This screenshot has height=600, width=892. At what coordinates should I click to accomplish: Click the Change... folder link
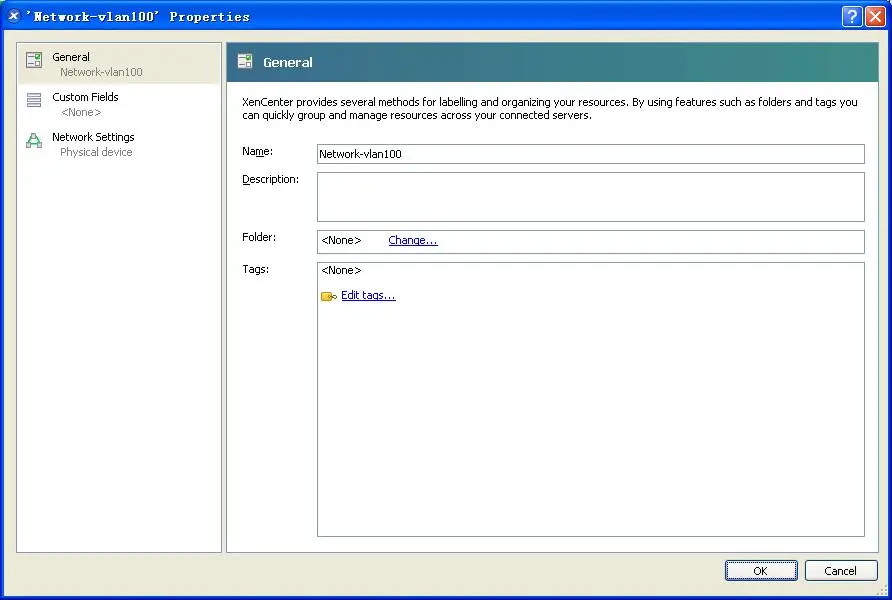(413, 240)
